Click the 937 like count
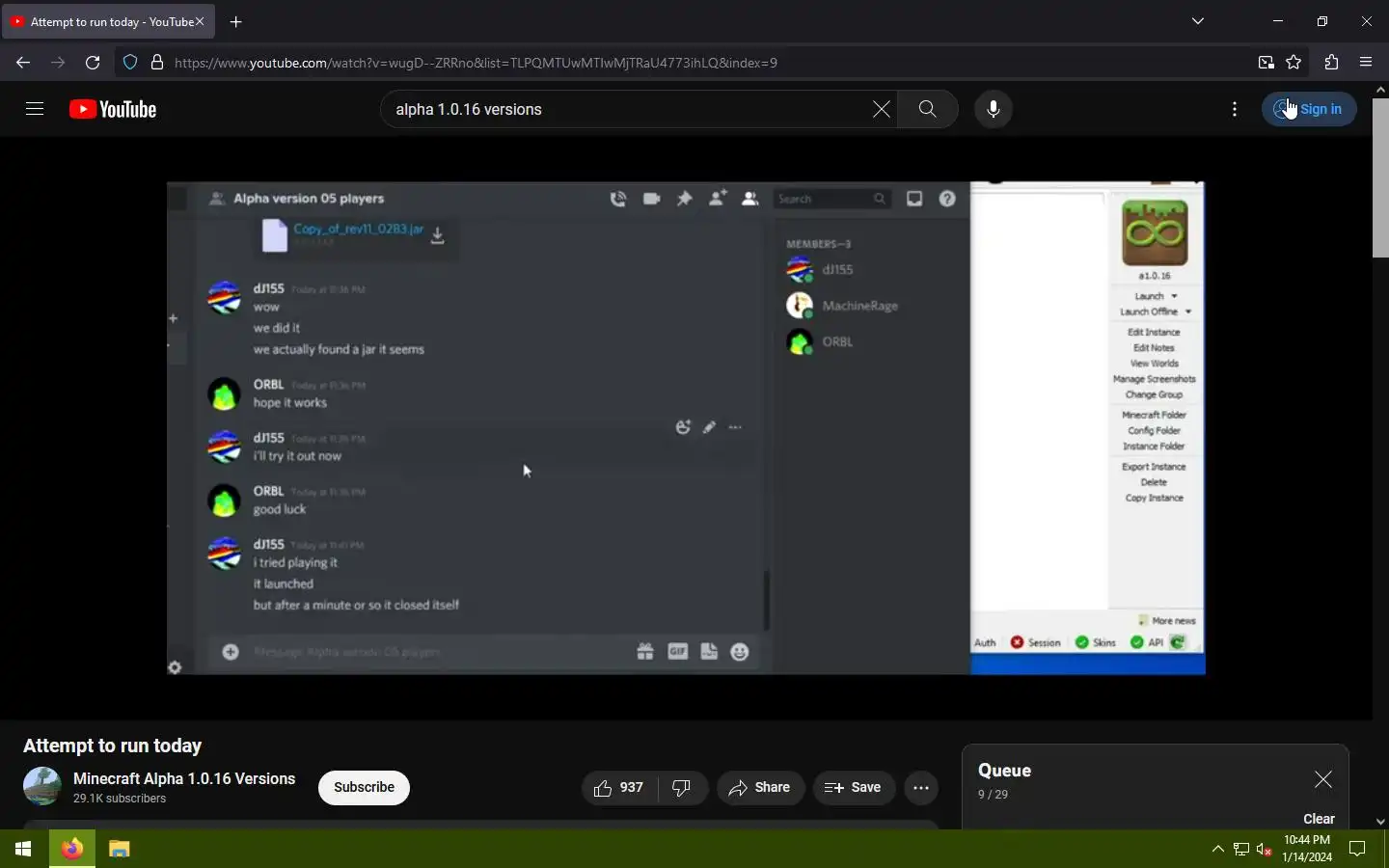The height and width of the screenshot is (868, 1389). click(x=632, y=788)
